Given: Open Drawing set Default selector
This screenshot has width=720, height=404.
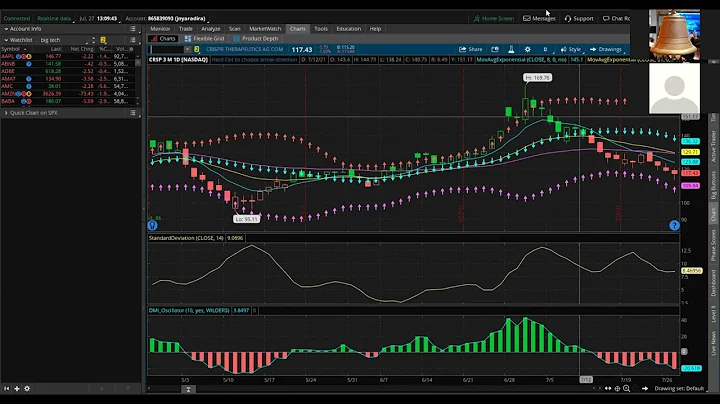Looking at the screenshot, I should pyautogui.click(x=679, y=388).
